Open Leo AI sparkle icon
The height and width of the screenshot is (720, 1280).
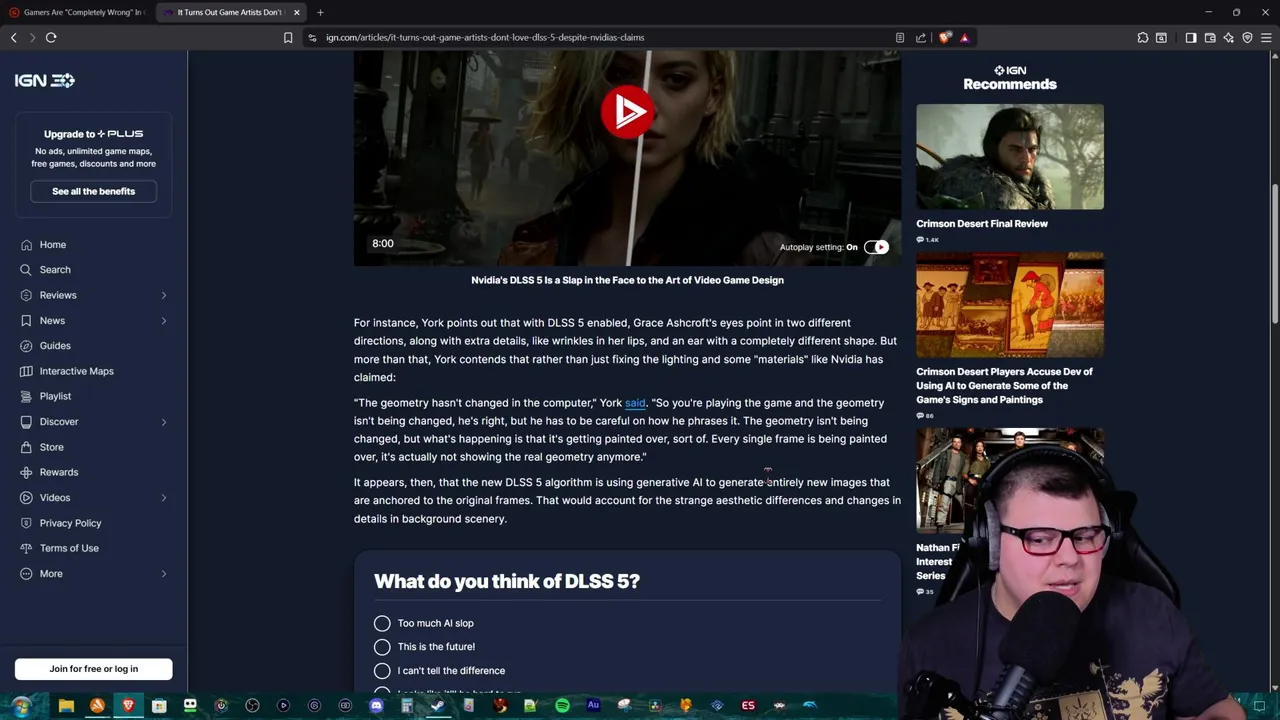click(1229, 37)
